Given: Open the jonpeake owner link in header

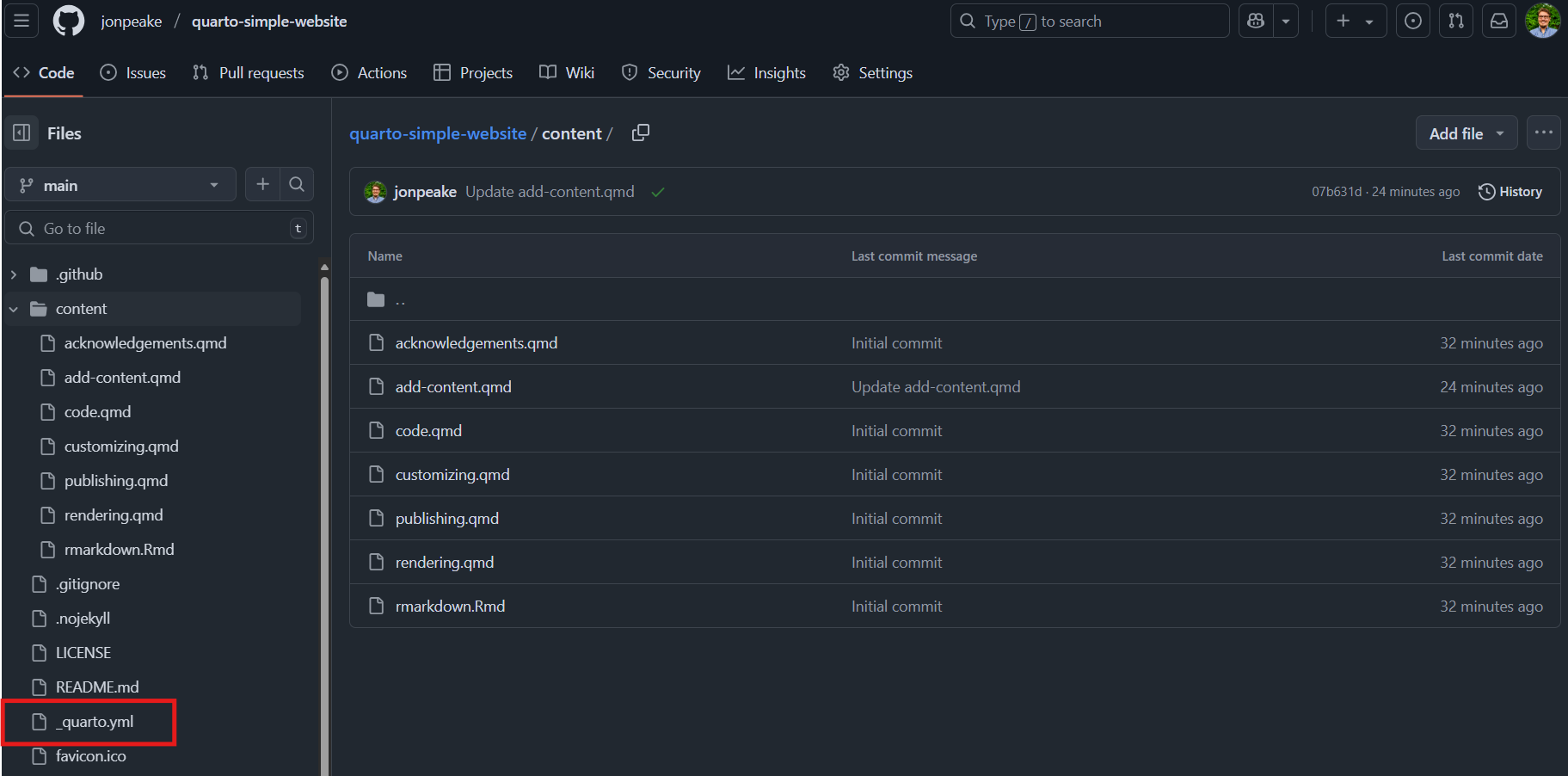Looking at the screenshot, I should (131, 22).
